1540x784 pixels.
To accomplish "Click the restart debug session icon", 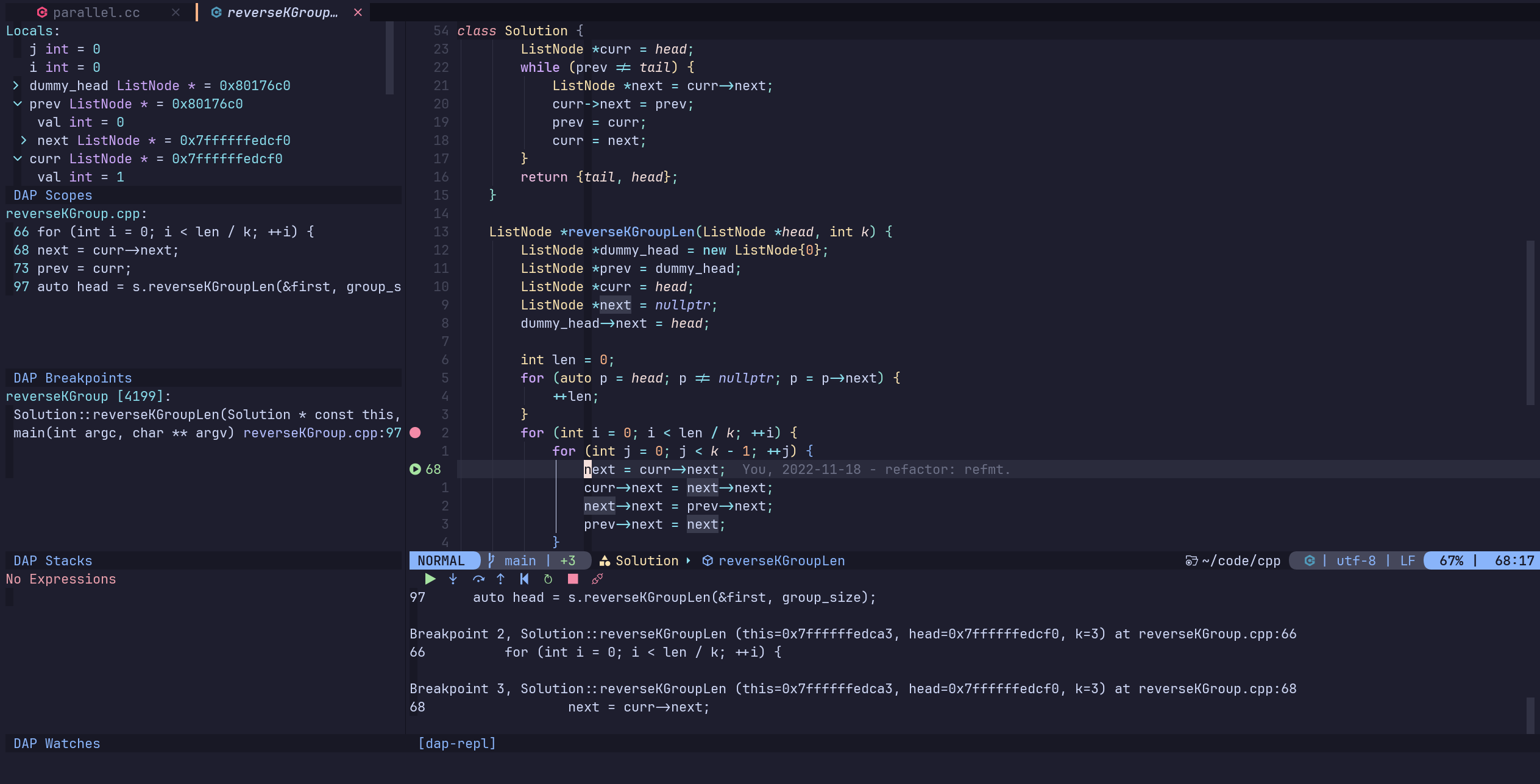I will (x=548, y=579).
